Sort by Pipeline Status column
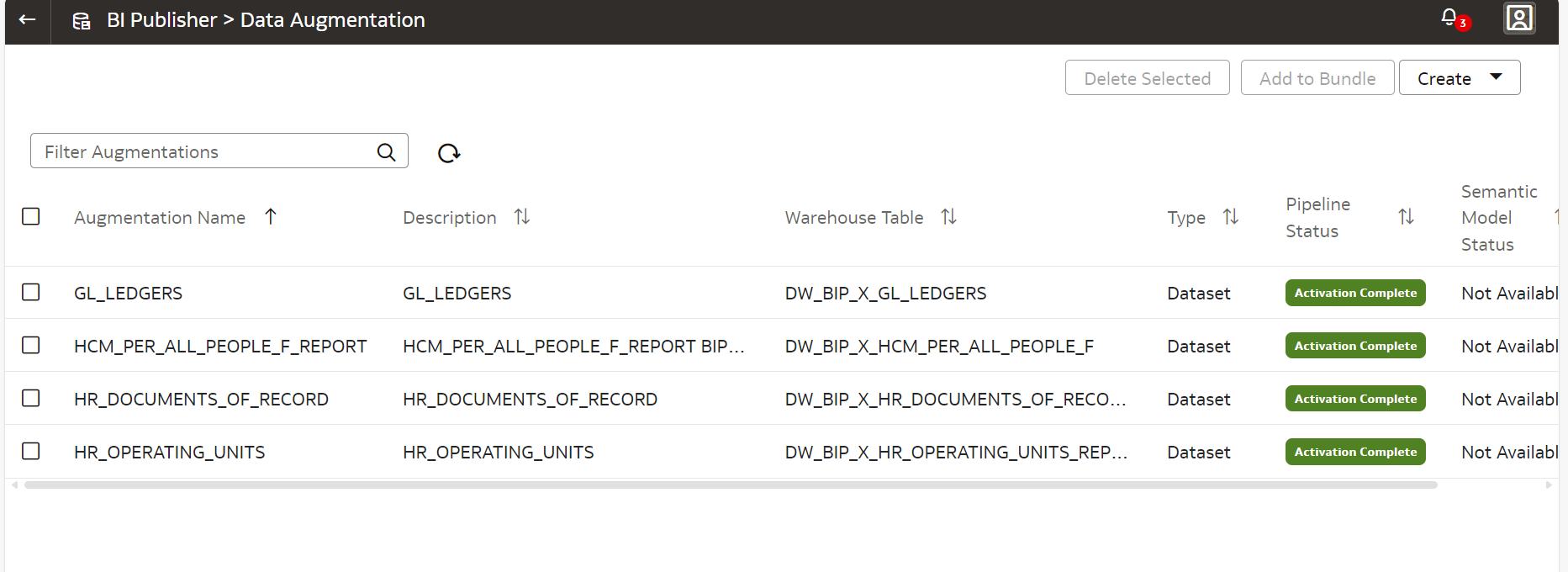The image size is (1568, 572). point(1406,217)
